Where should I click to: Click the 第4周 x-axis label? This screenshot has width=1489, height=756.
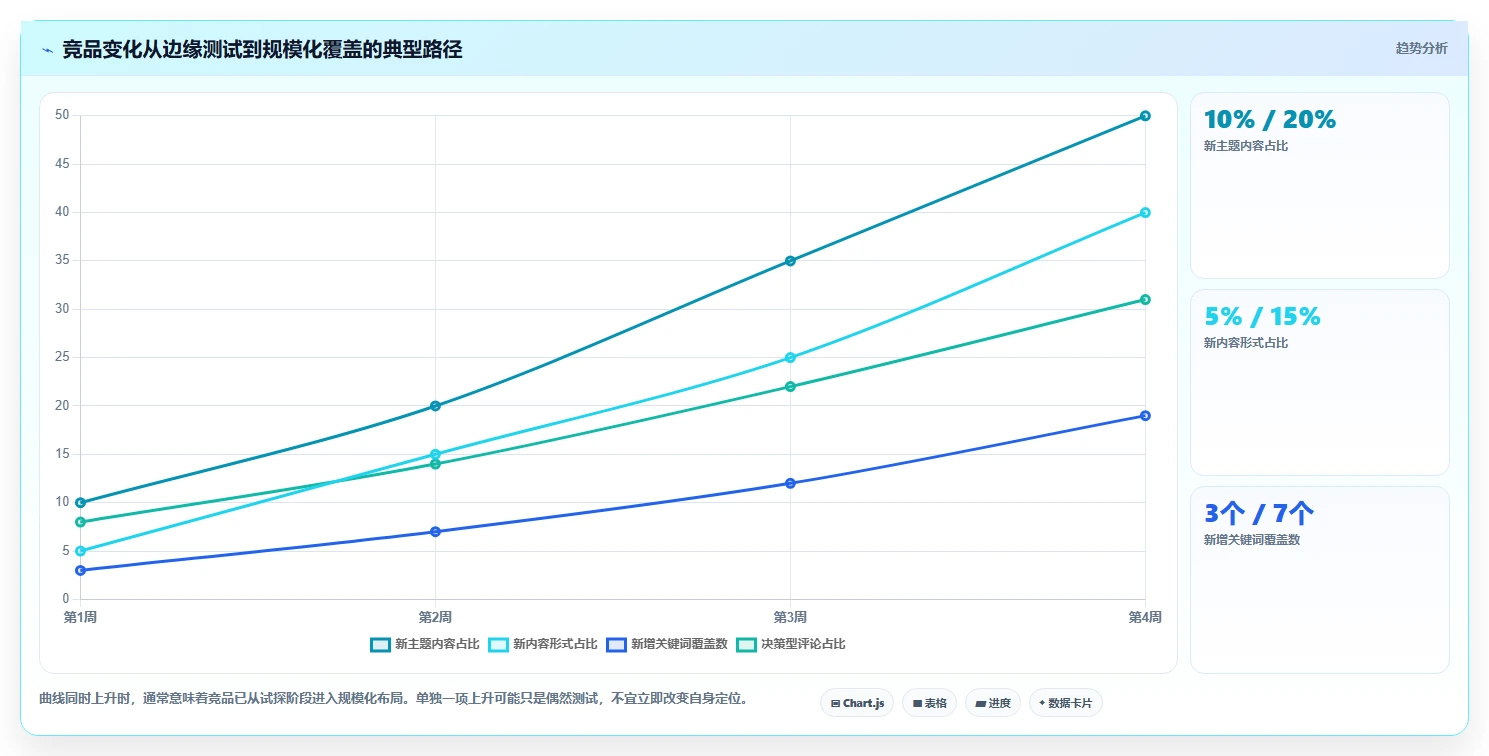pos(1145,618)
